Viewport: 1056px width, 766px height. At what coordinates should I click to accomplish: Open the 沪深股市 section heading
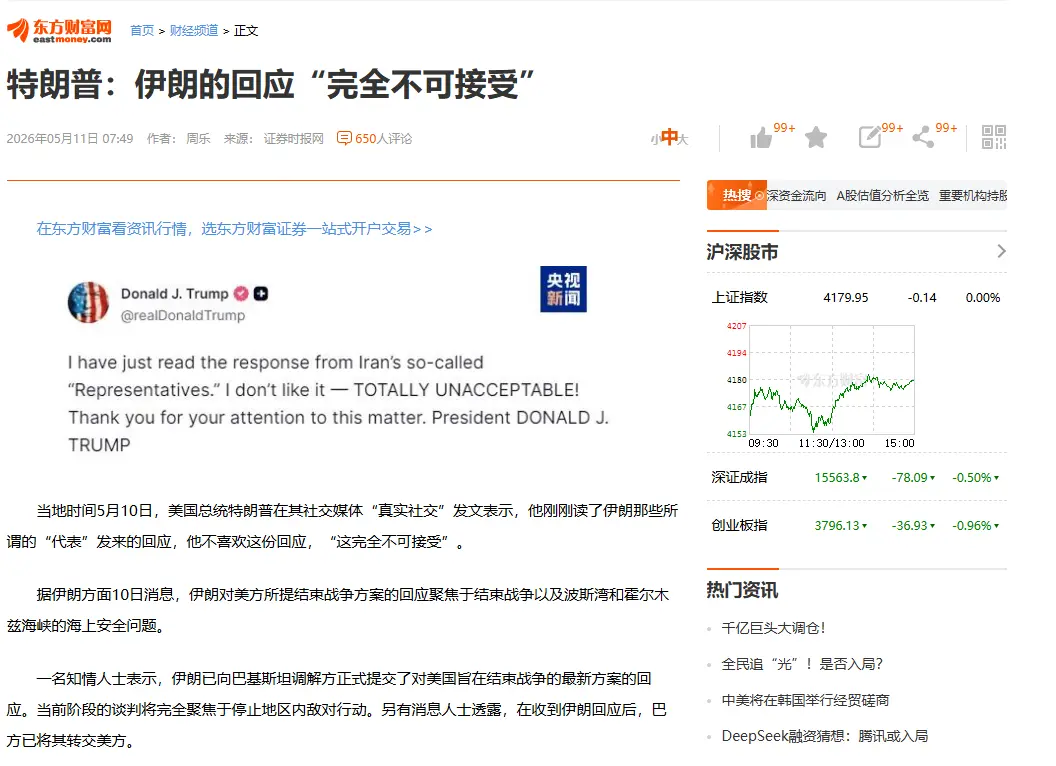pos(742,252)
